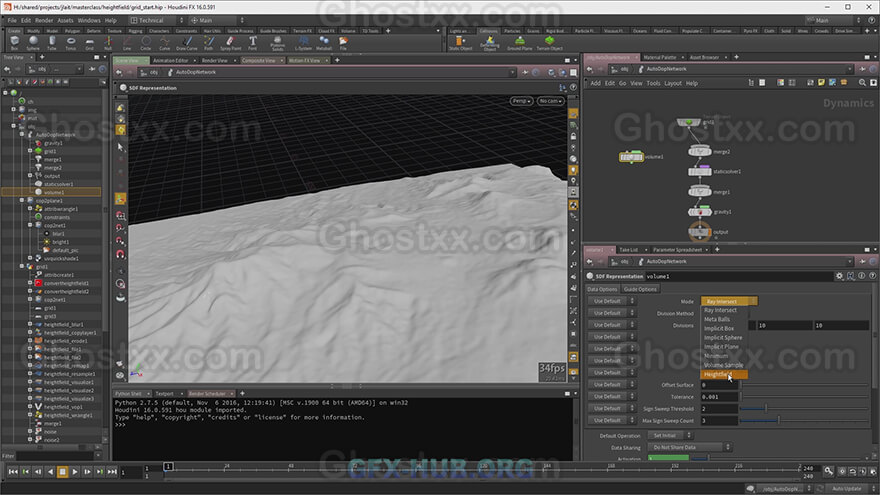Select the Box shelf tool
The image size is (880, 495).
click(x=15, y=43)
